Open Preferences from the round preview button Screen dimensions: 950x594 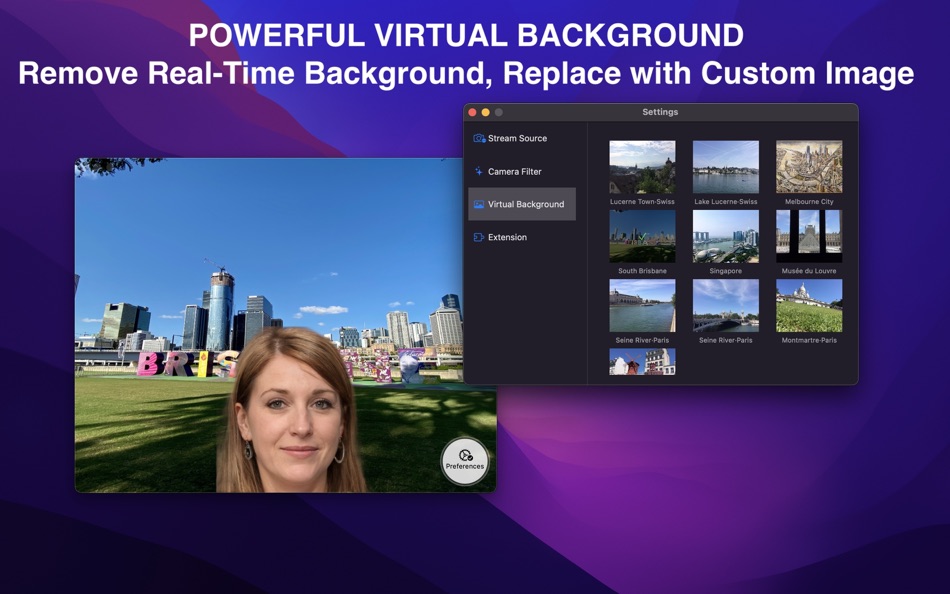(x=465, y=461)
